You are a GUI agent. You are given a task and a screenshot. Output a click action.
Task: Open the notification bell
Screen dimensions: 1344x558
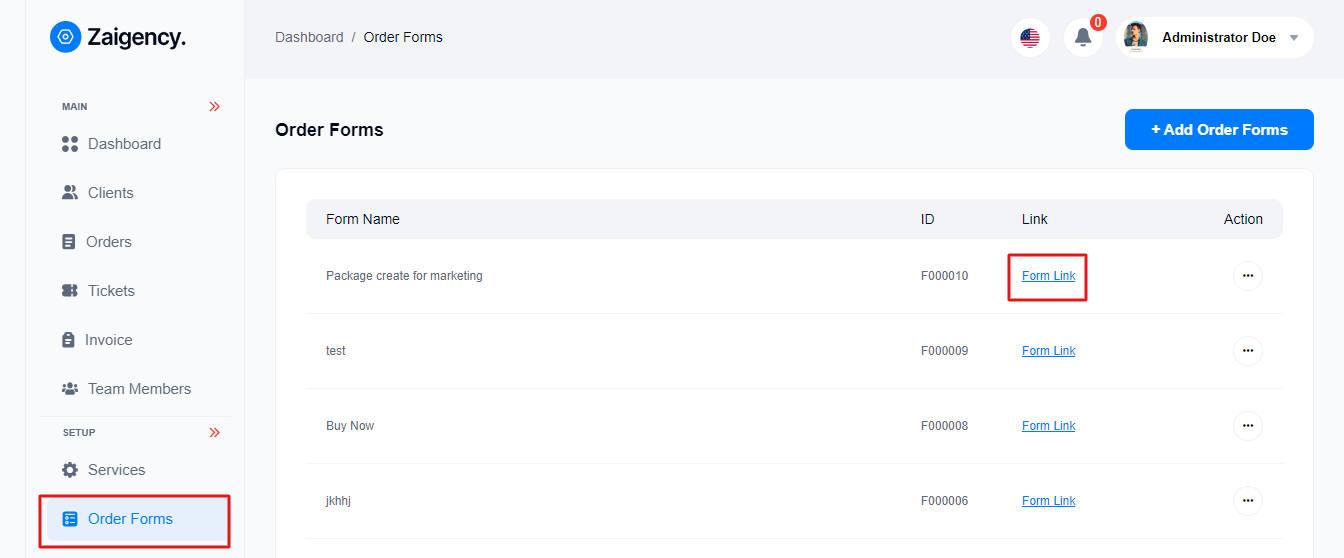point(1083,38)
